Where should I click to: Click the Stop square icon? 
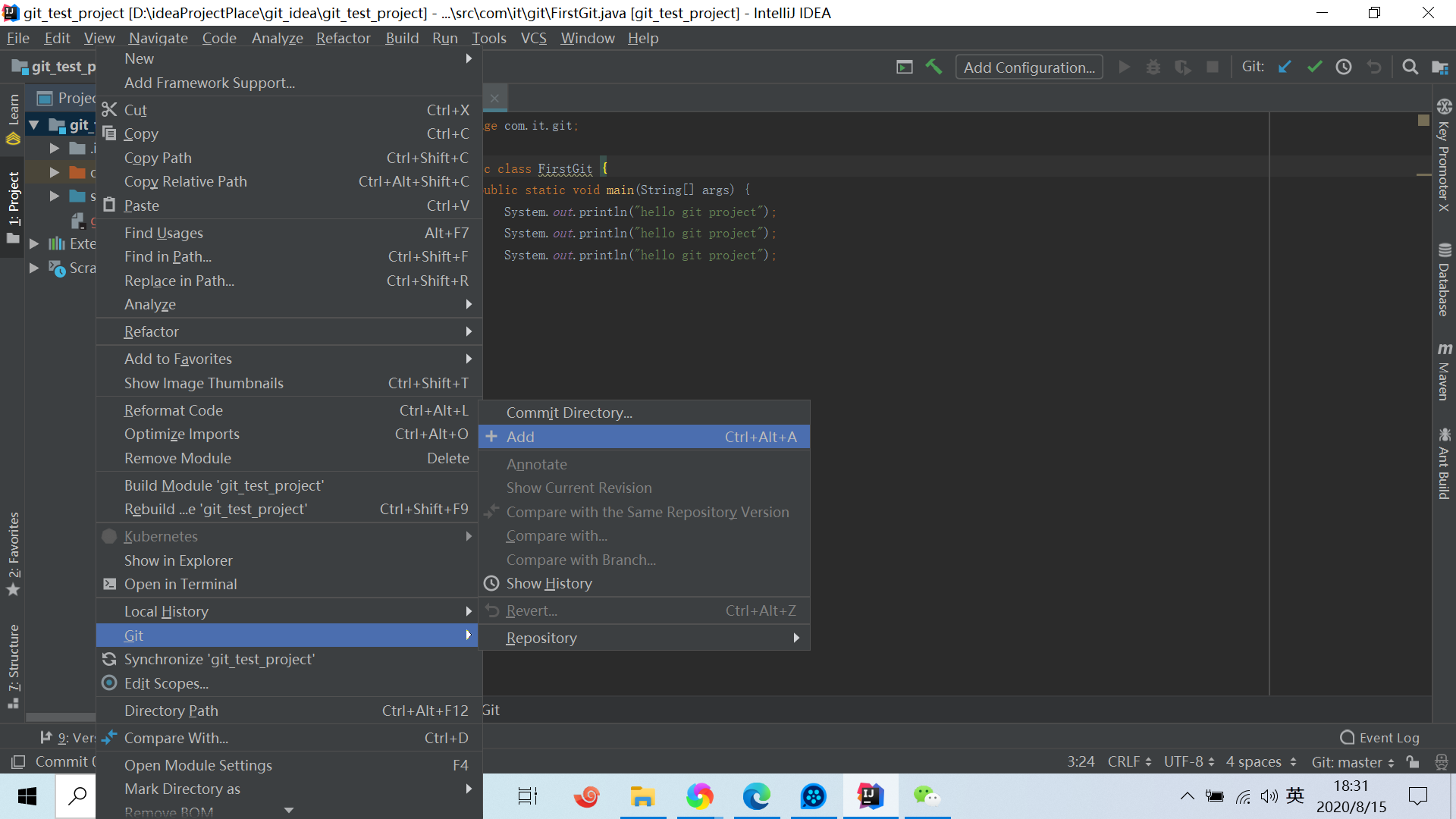(1213, 67)
